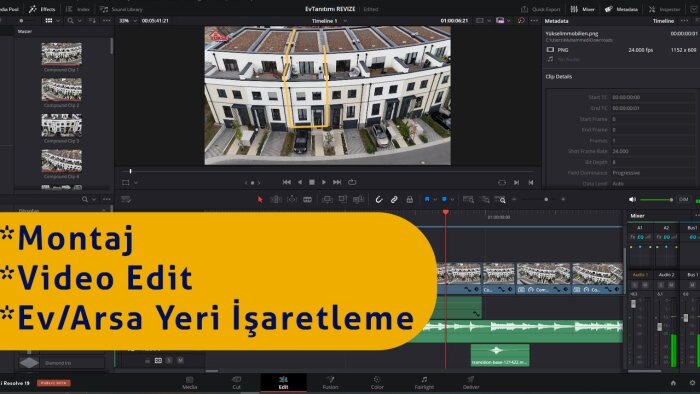Select the Trim Edit mode tool
The image size is (700, 394).
click(276, 199)
